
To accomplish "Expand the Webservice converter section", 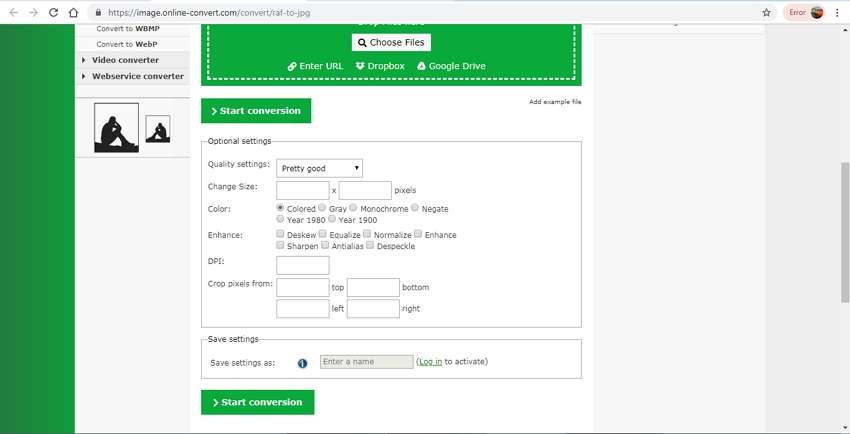I will [137, 76].
